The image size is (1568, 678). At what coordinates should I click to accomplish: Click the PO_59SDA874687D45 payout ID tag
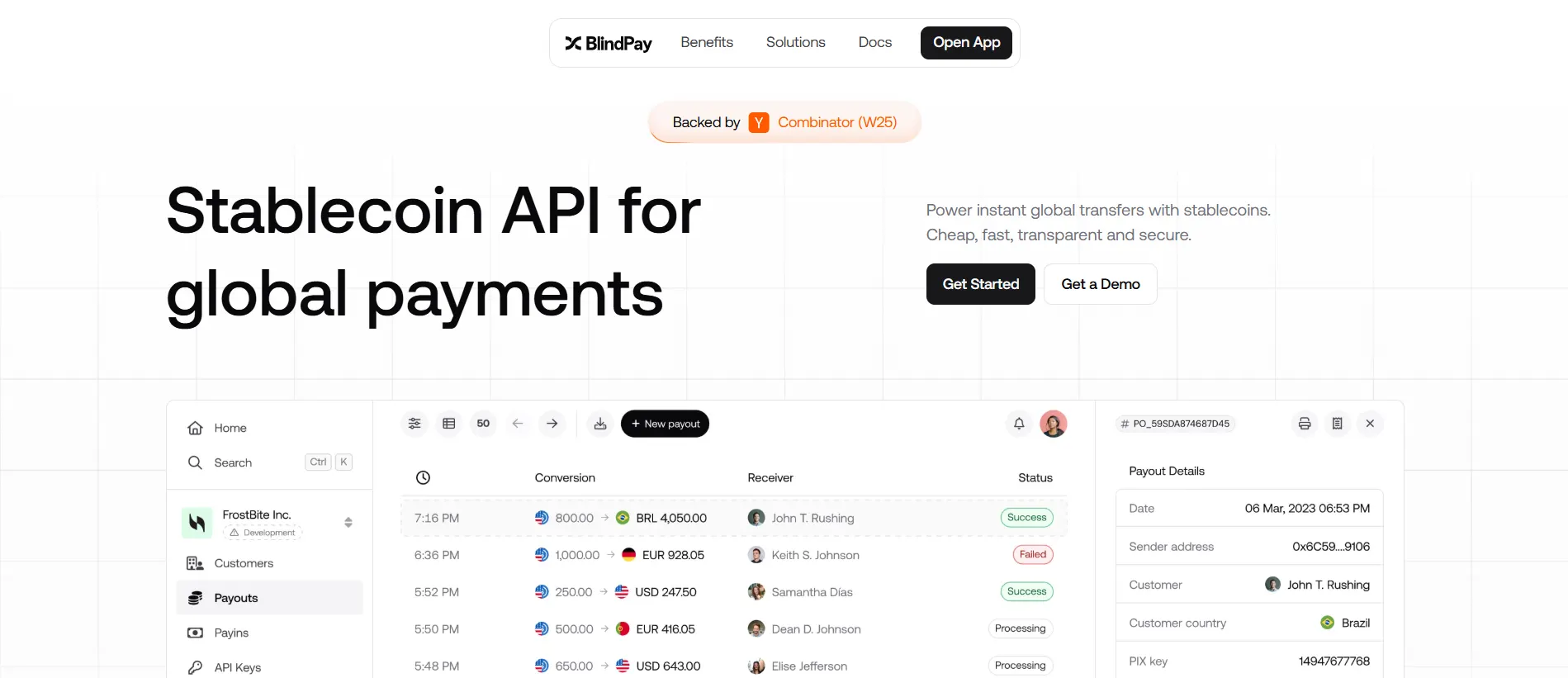(1175, 424)
